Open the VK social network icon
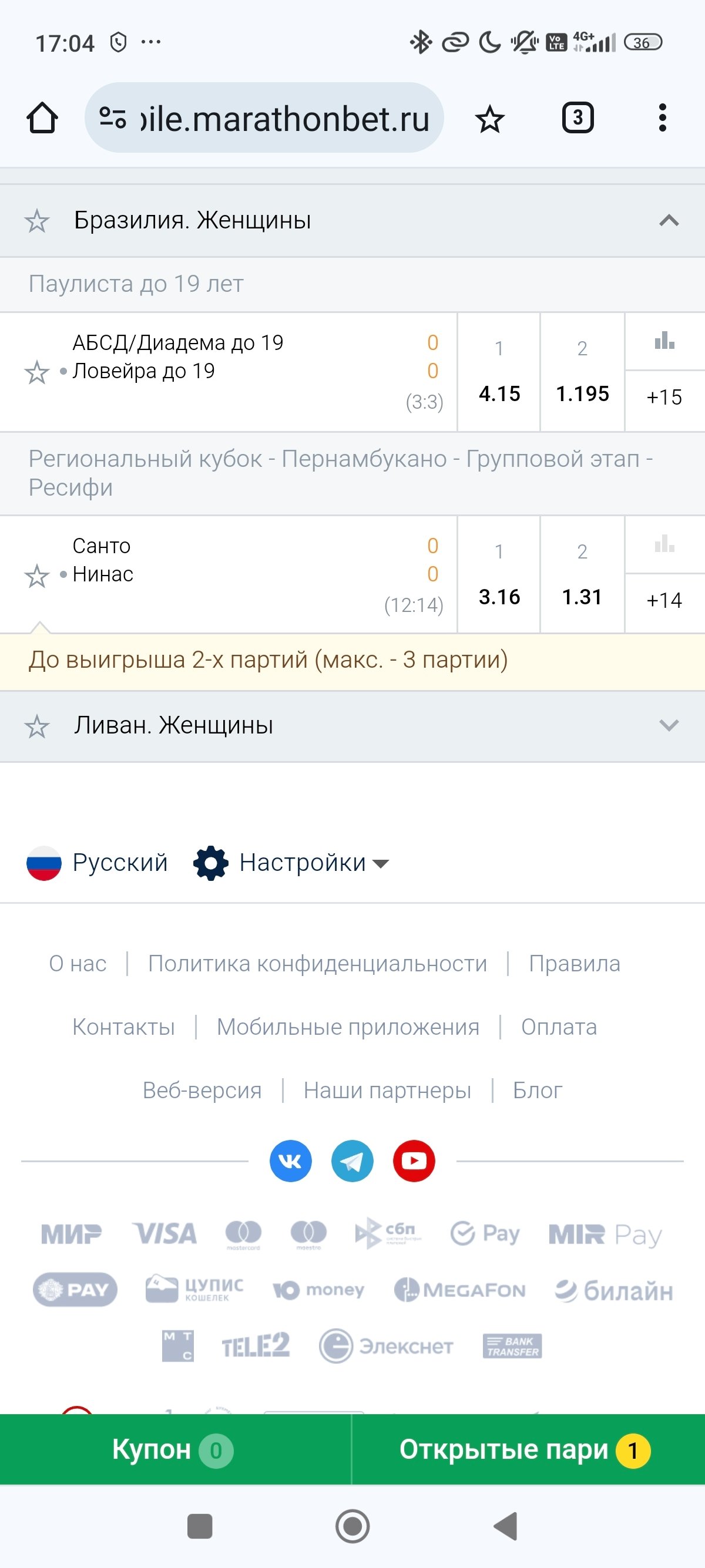Viewport: 705px width, 1568px height. tap(290, 1161)
